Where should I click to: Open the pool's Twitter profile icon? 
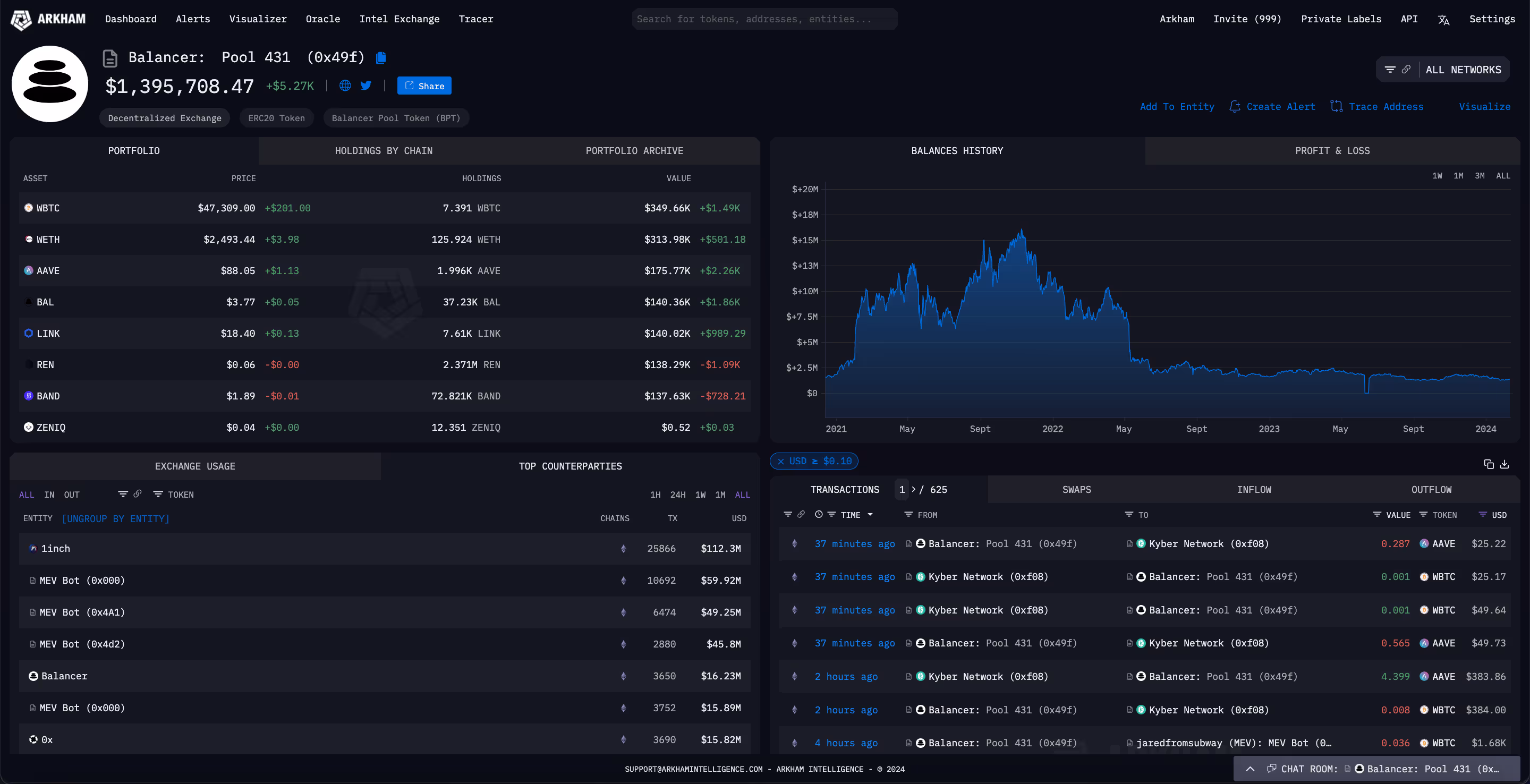click(x=366, y=86)
